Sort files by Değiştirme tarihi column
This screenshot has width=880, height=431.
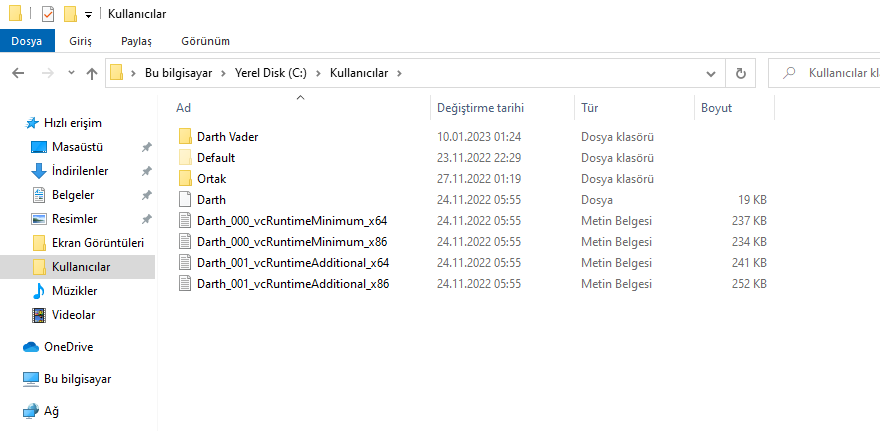coord(480,107)
